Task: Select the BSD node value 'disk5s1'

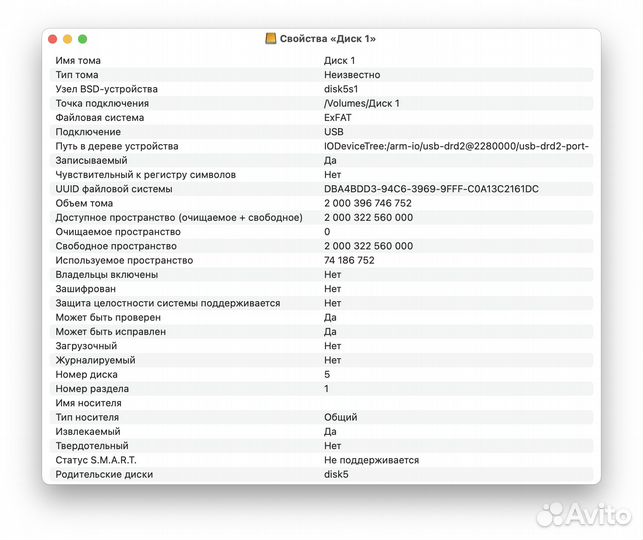Action: 341,89
